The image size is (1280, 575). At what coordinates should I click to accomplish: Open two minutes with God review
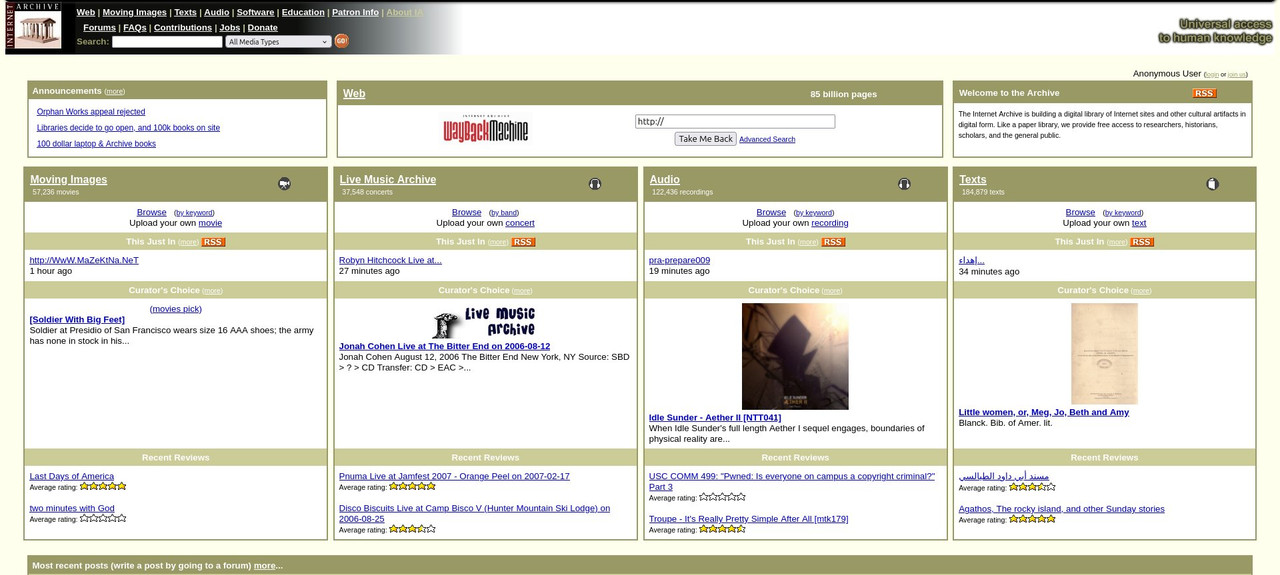tap(72, 509)
